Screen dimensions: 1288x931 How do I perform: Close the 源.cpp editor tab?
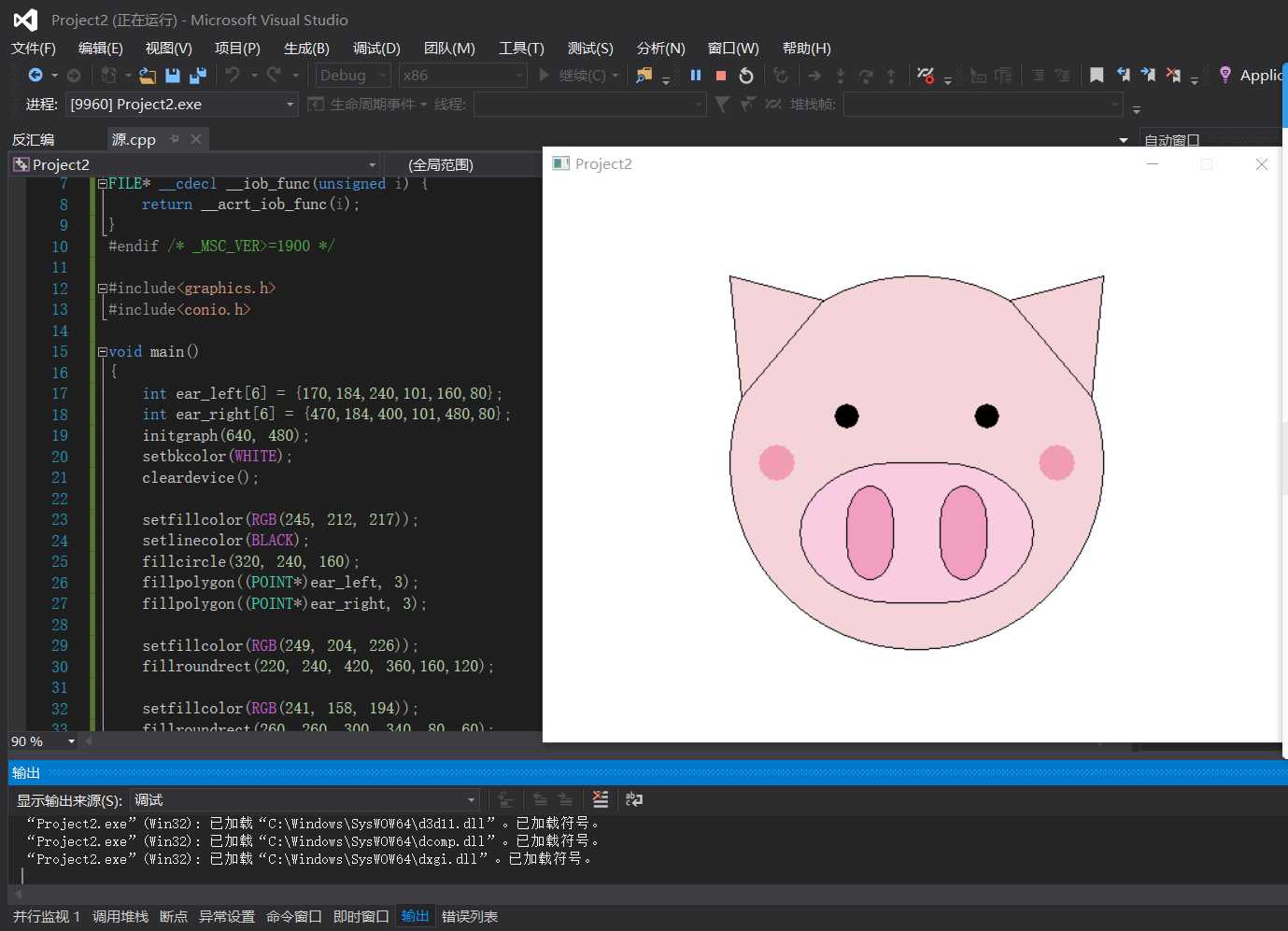196,139
